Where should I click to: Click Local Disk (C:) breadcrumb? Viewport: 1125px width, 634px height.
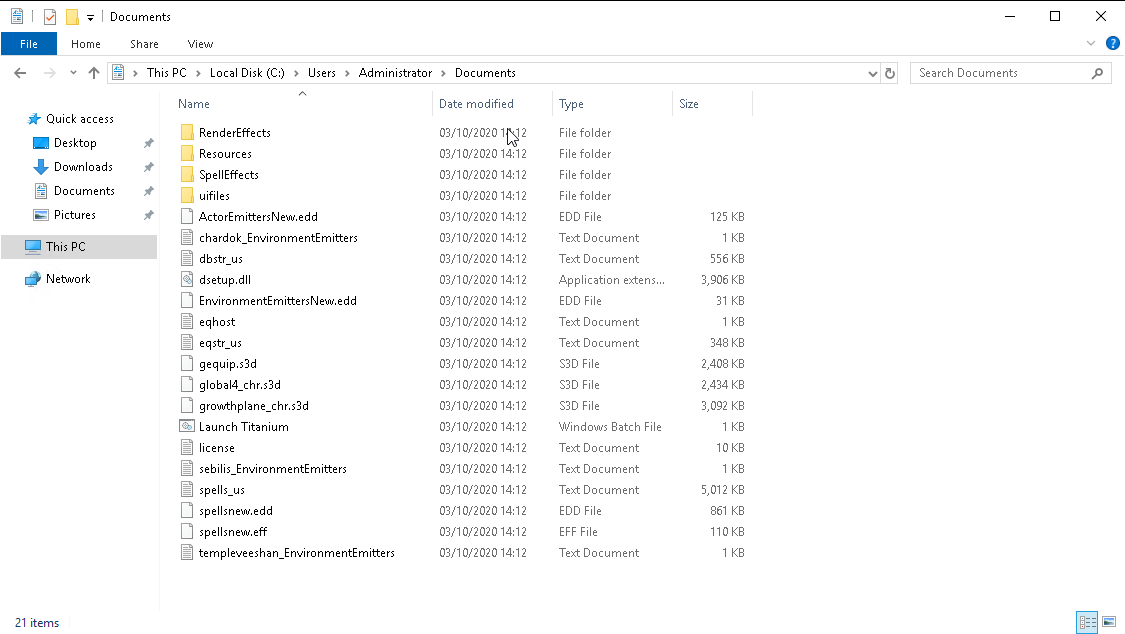(247, 73)
